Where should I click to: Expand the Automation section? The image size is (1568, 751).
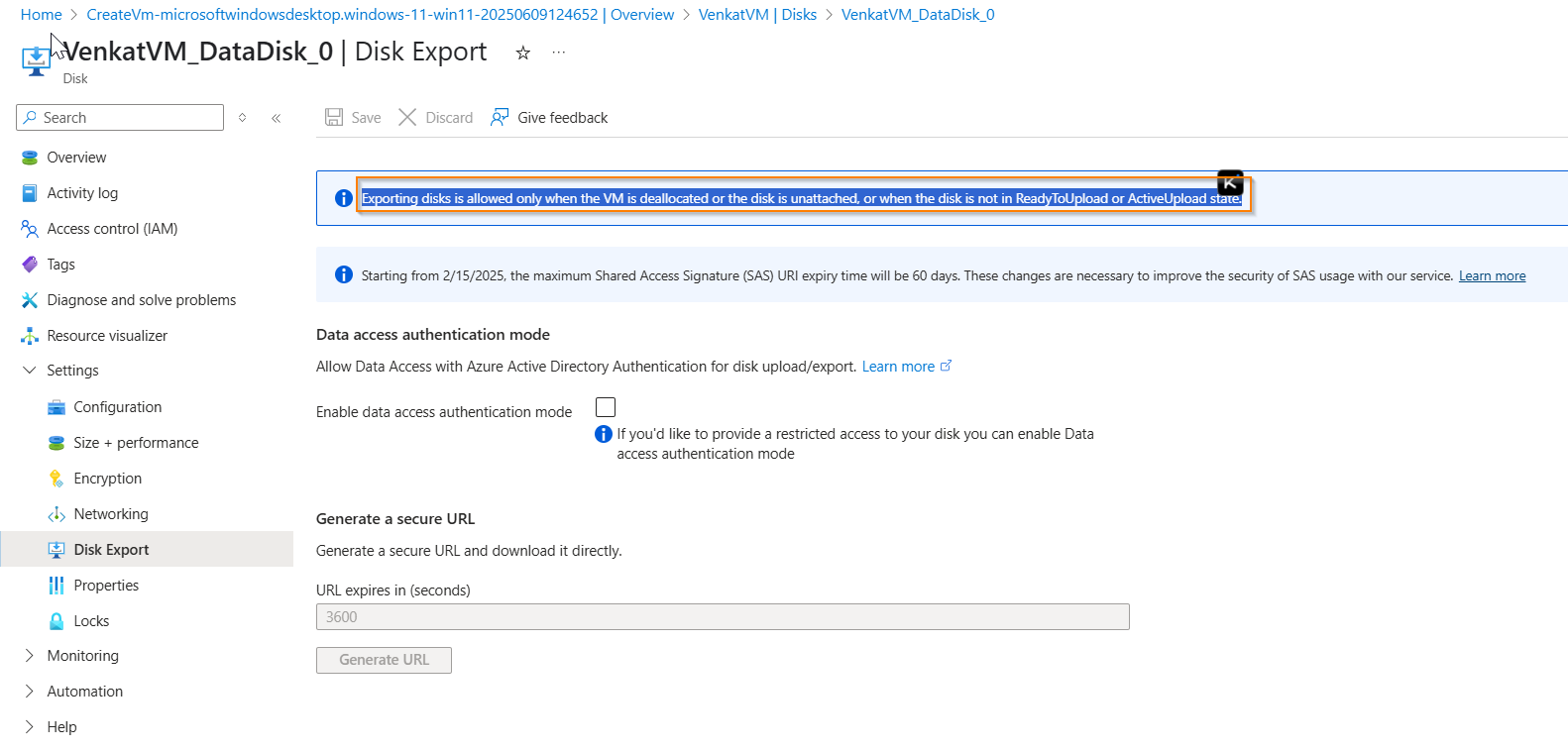pyautogui.click(x=29, y=691)
